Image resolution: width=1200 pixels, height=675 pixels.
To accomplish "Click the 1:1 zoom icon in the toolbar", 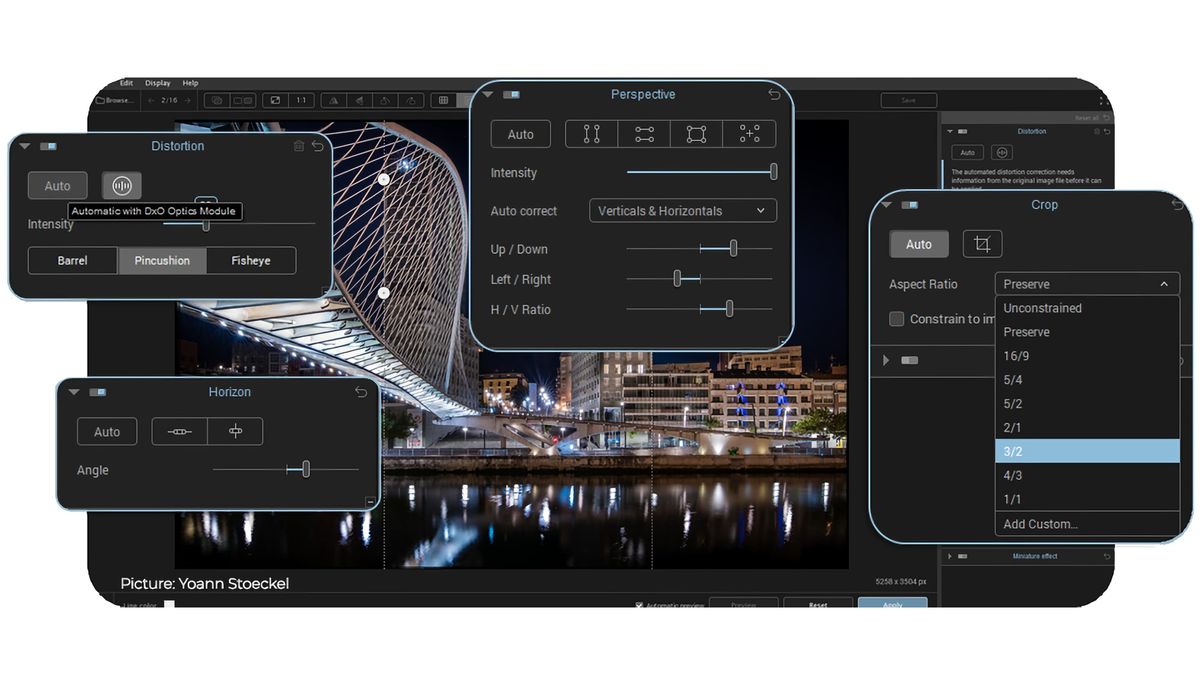I will (x=301, y=100).
